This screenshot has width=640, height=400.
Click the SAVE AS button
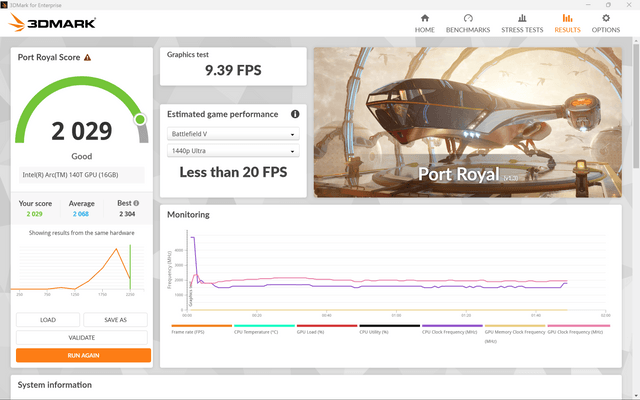pyautogui.click(x=116, y=320)
